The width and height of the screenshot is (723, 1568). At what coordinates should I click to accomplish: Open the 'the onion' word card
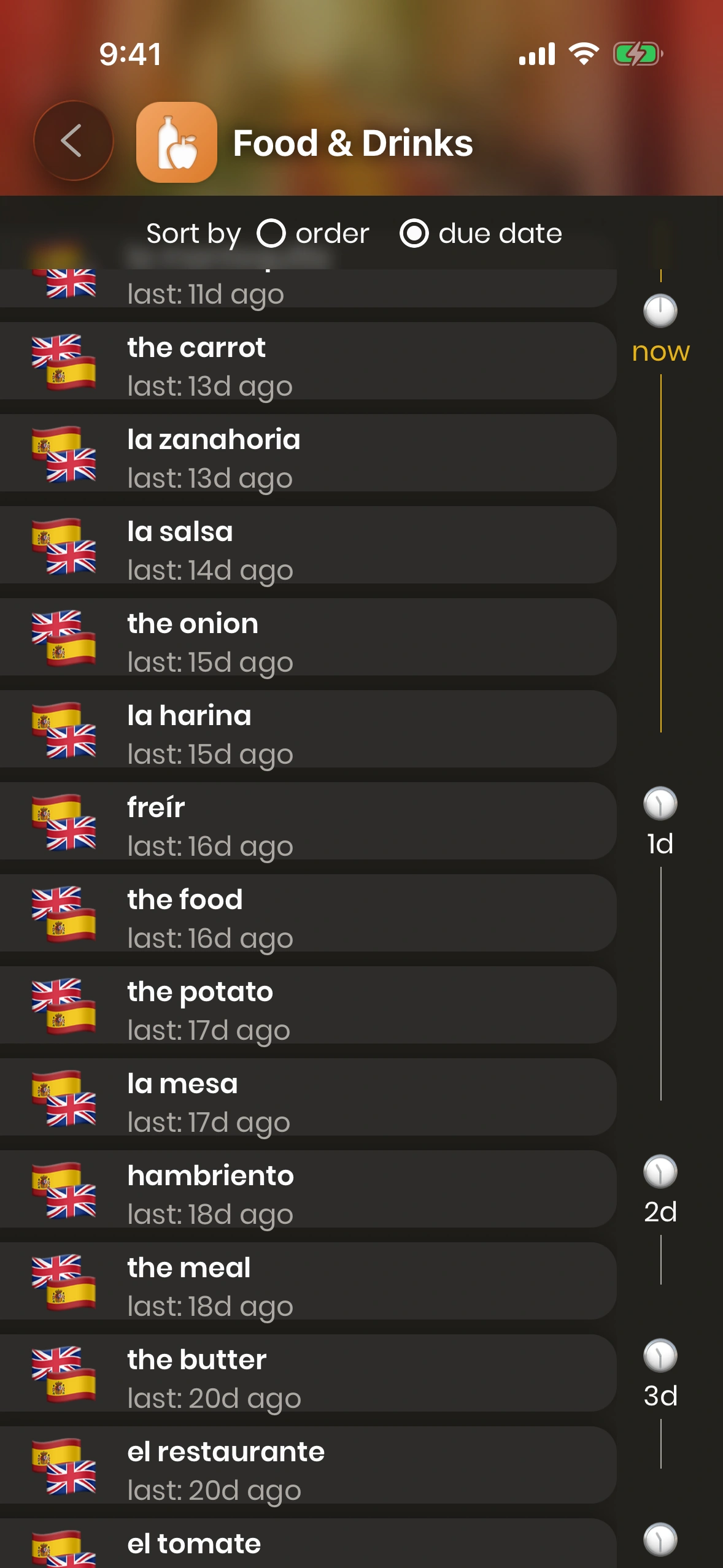click(307, 637)
